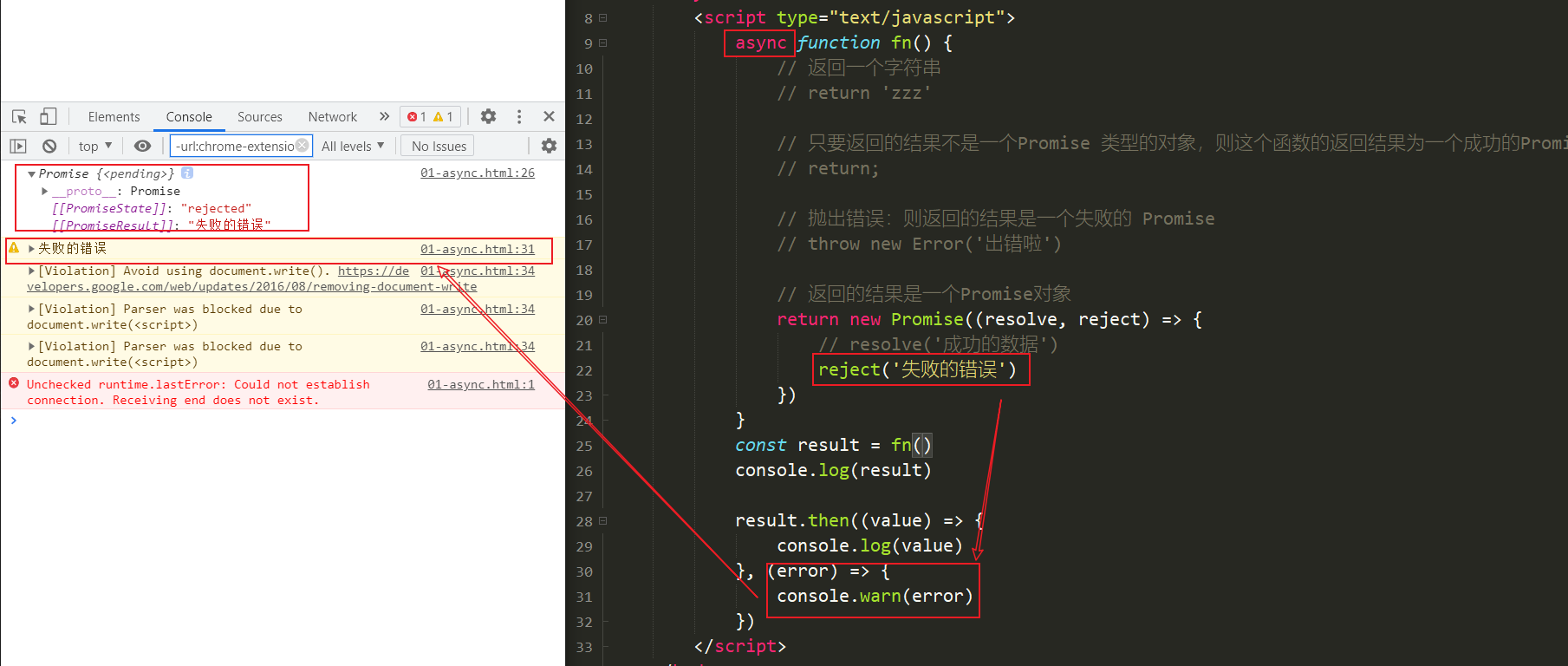The image size is (1568, 666).
Task: Clear the console filter text
Action: click(x=302, y=146)
